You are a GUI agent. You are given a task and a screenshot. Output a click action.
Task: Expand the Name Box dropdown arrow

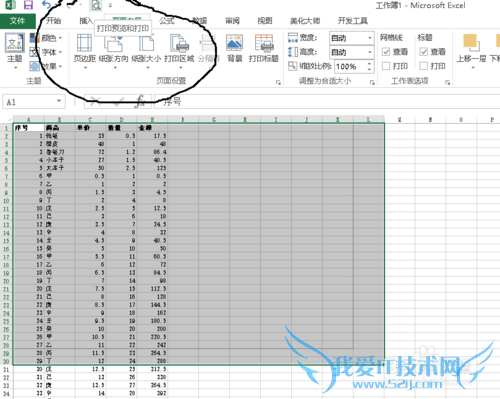59,101
